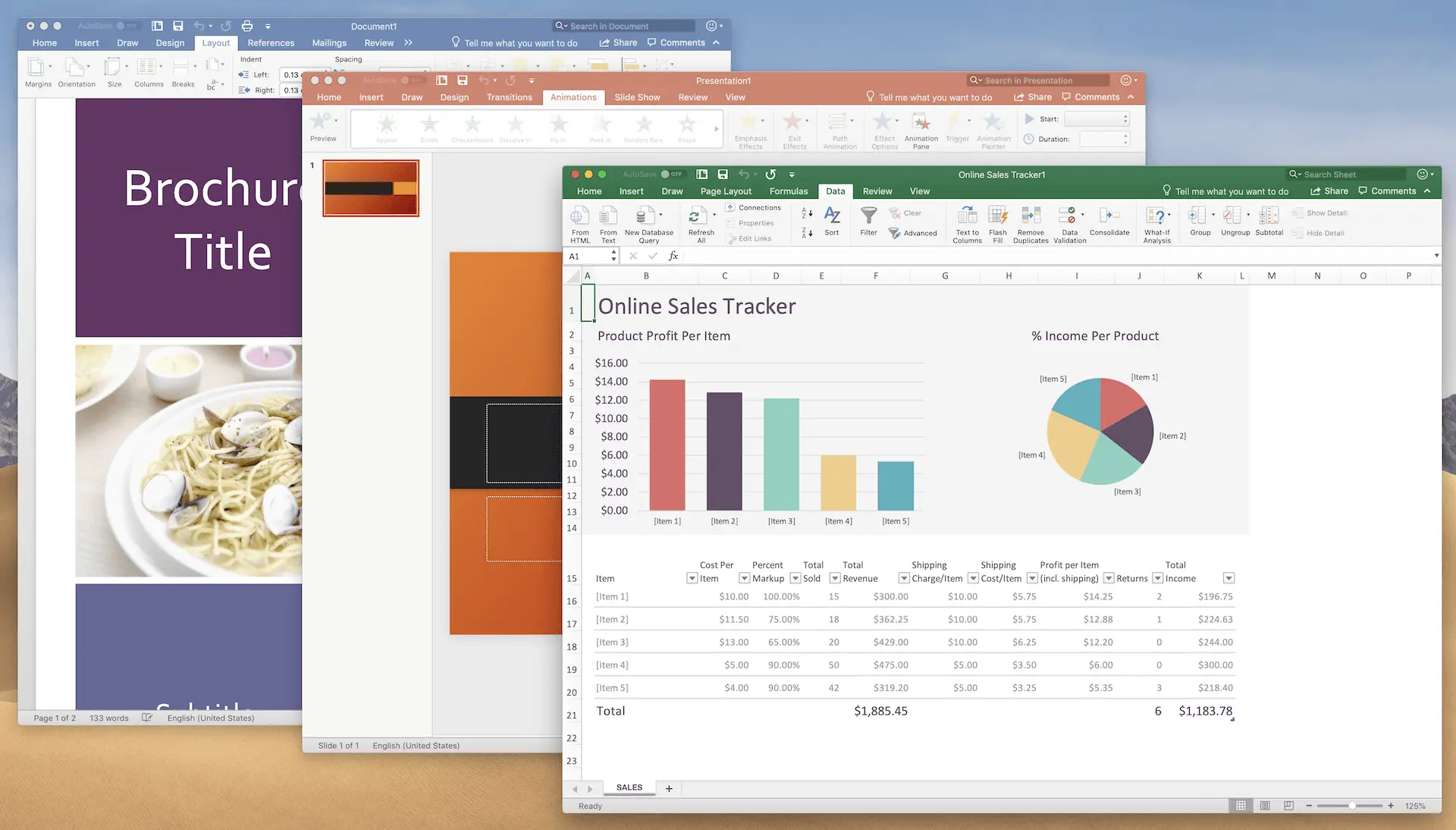Click the zoom slider in Excel status bar
The image size is (1456, 830).
pyautogui.click(x=1351, y=806)
